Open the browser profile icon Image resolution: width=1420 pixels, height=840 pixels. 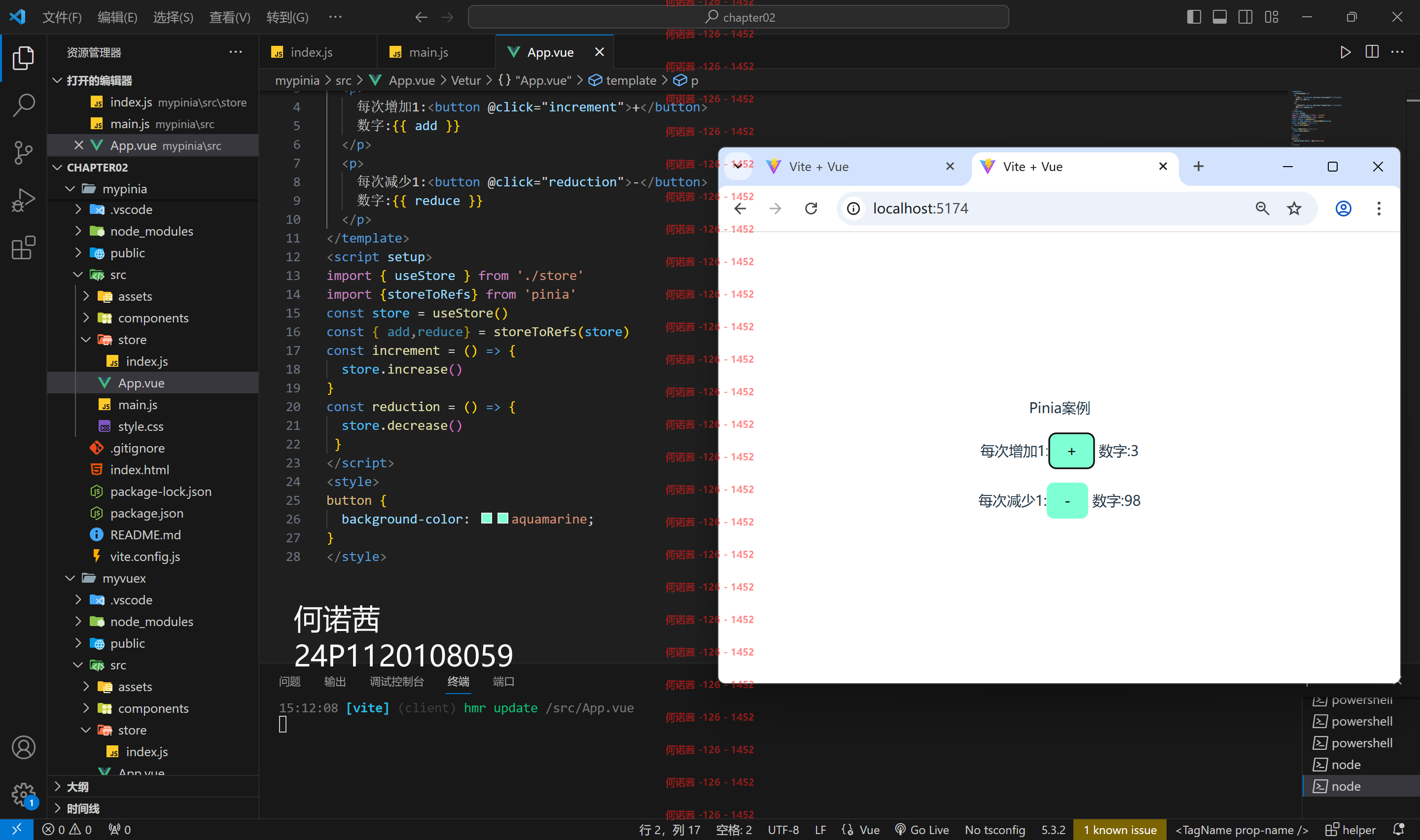coord(1344,209)
